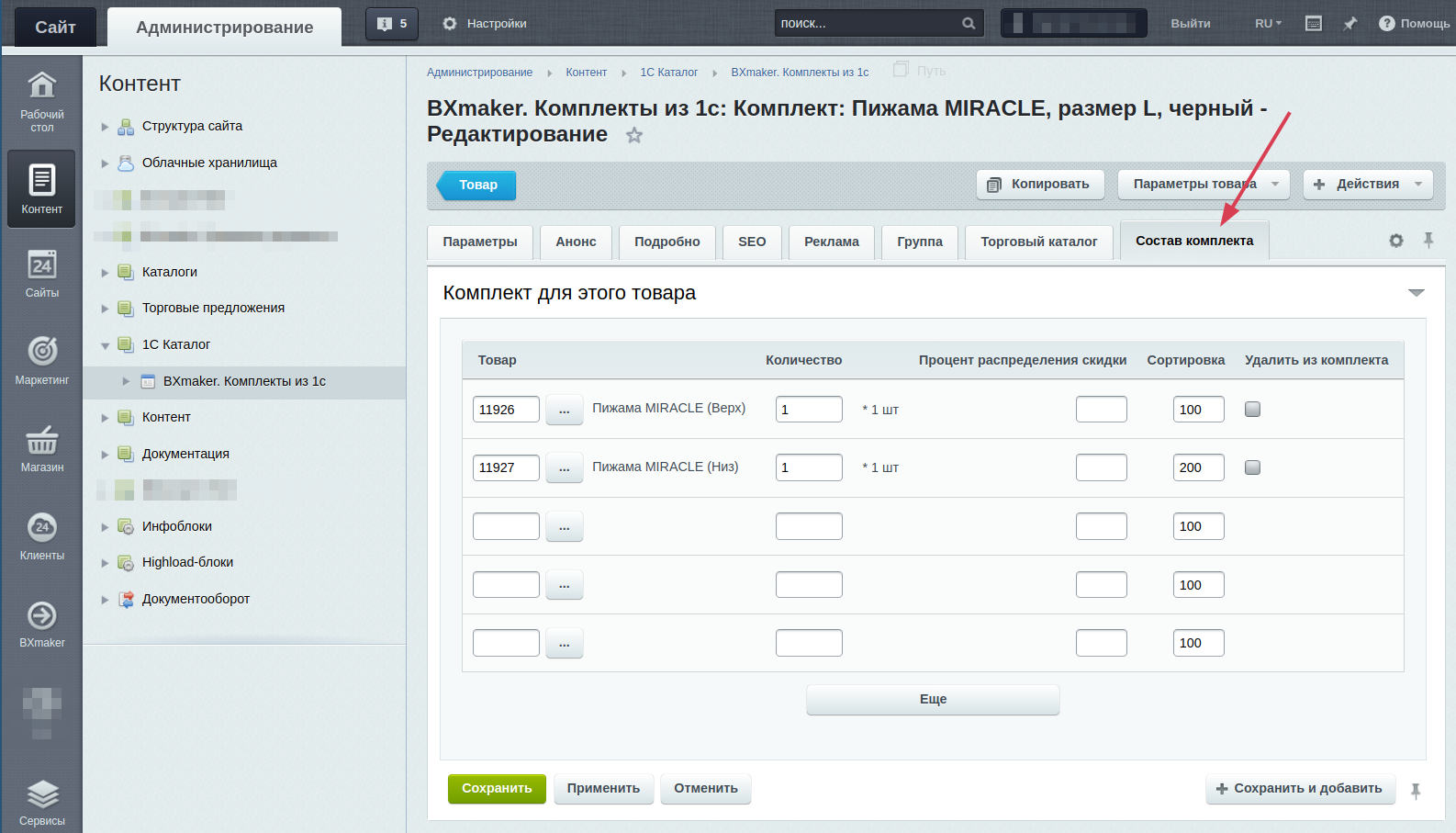Collapse the Комплект для этого товара section
This screenshot has width=1456, height=833.
click(x=1416, y=293)
